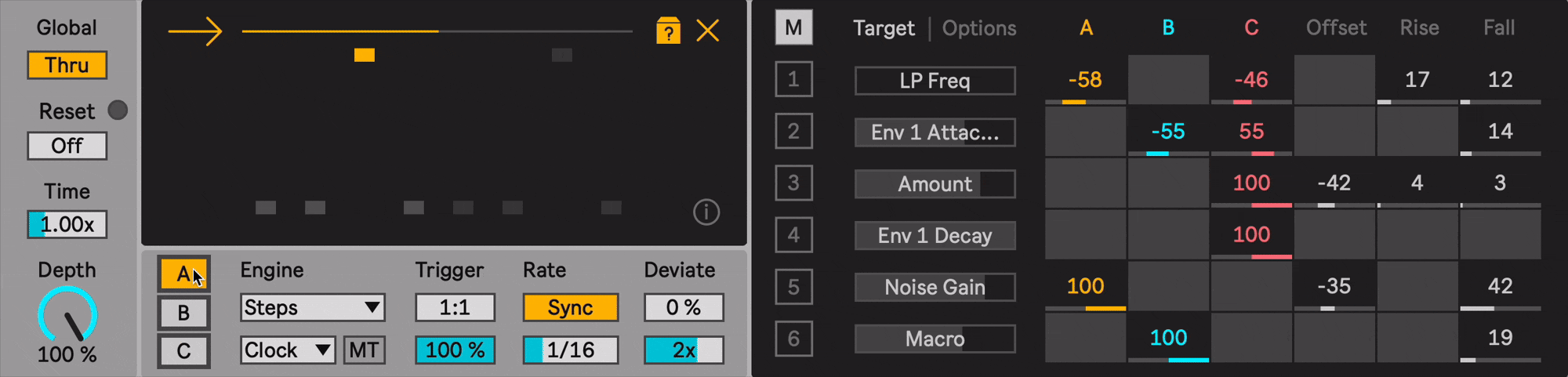1568x377 pixels.
Task: Click the circled info icon
Action: pyautogui.click(x=706, y=212)
